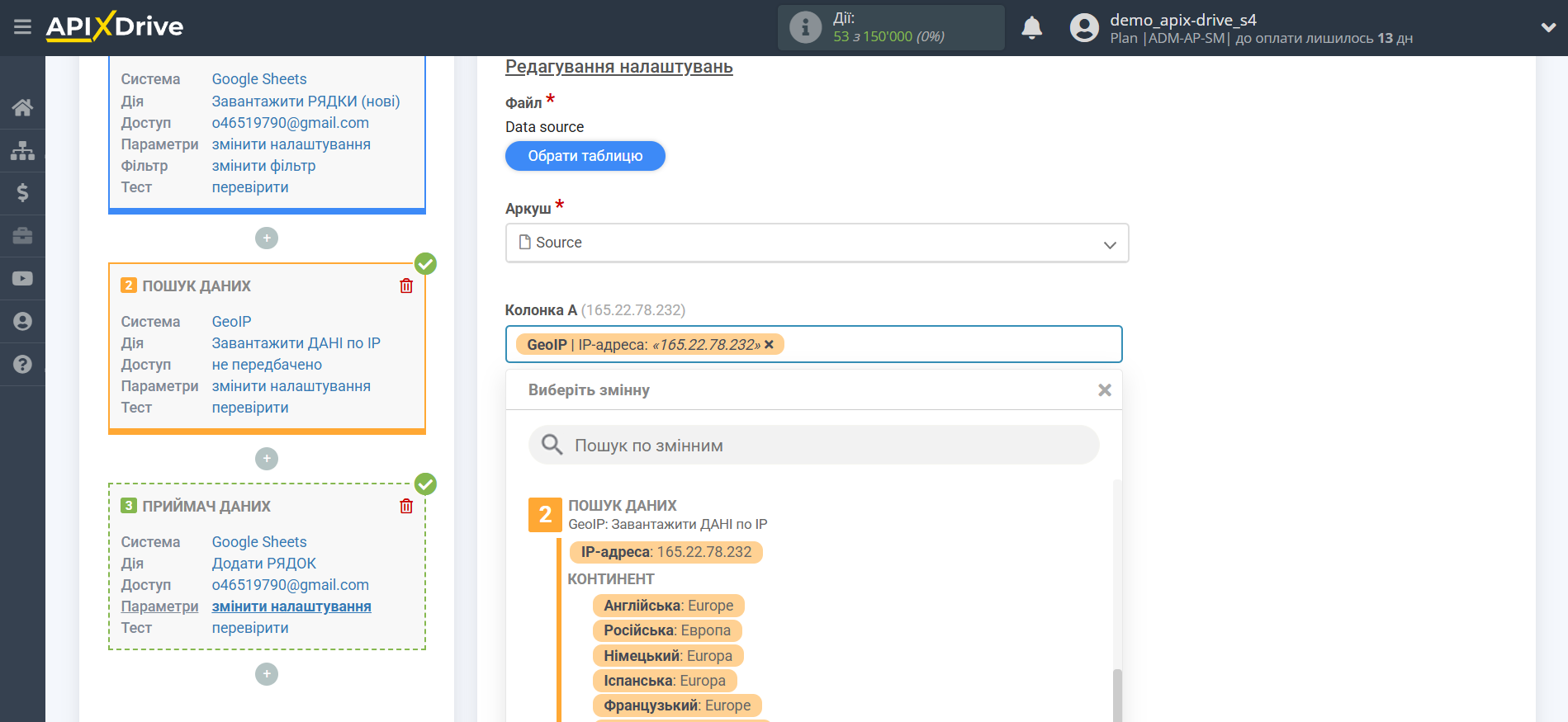Screen dimensions: 1568x722
Task: Add a step after ПРИЙМАЧ ДАНИХ block
Action: click(x=267, y=674)
